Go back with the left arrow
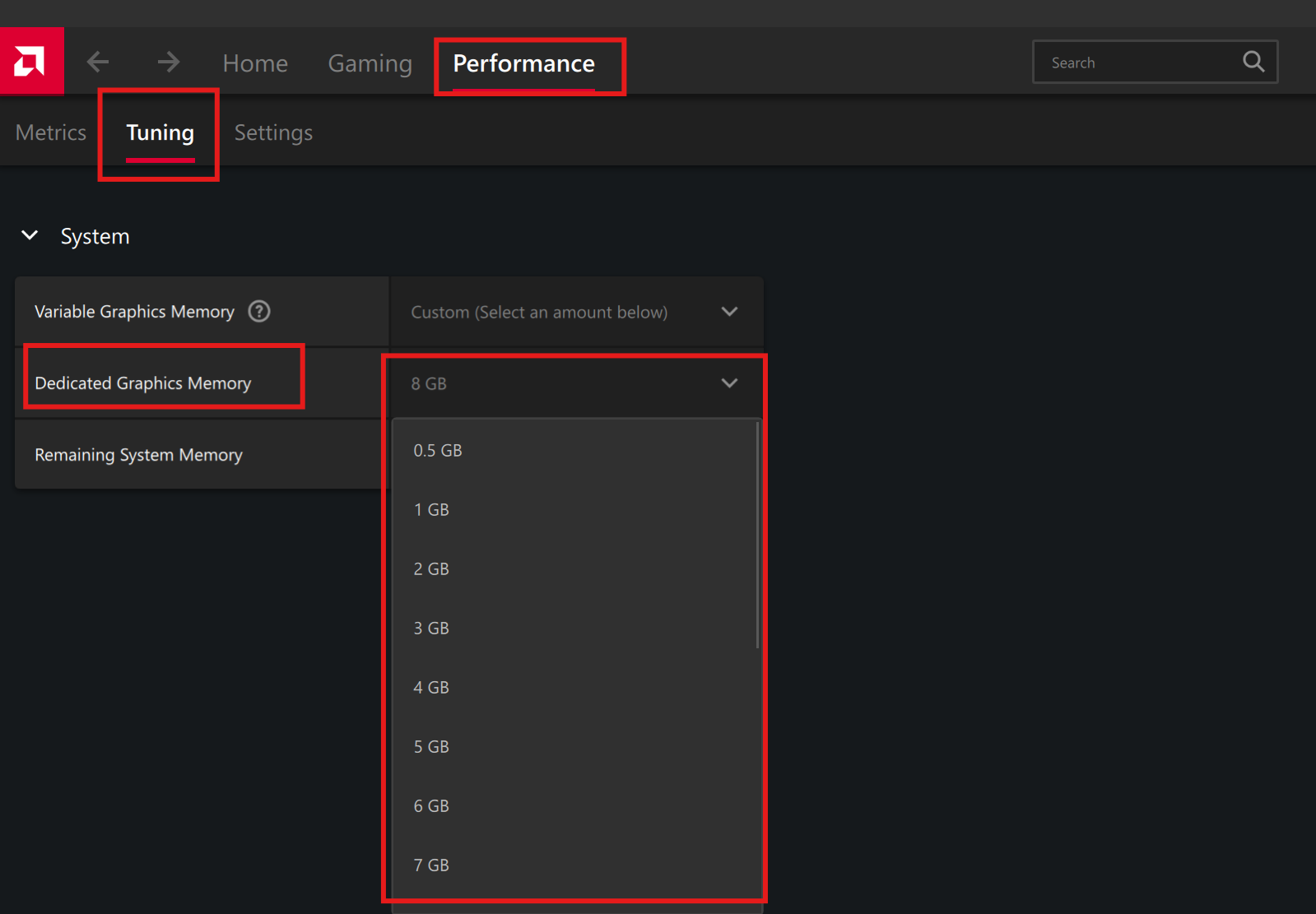The width and height of the screenshot is (1316, 914). tap(98, 62)
